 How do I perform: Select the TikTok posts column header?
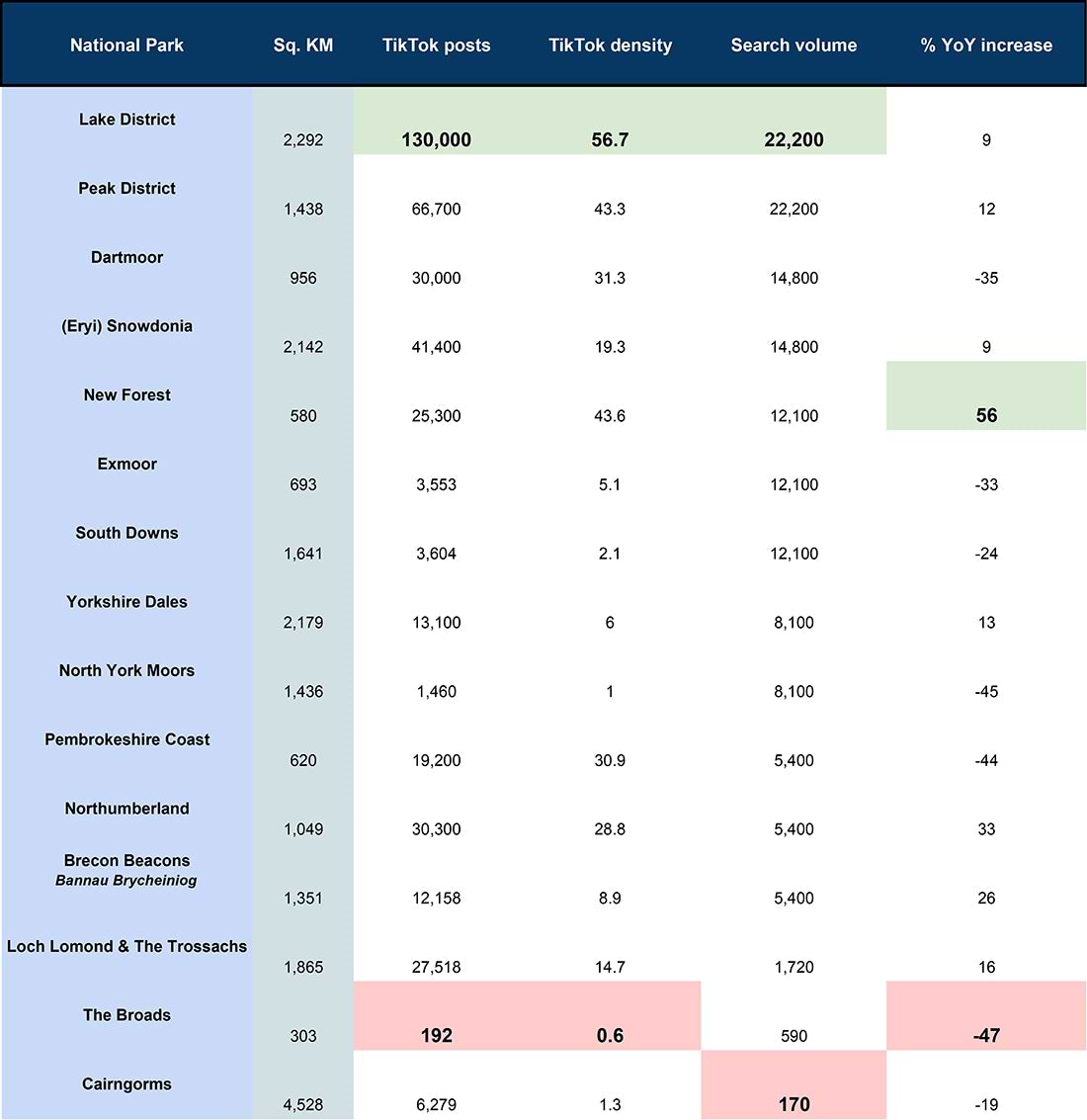tap(437, 45)
